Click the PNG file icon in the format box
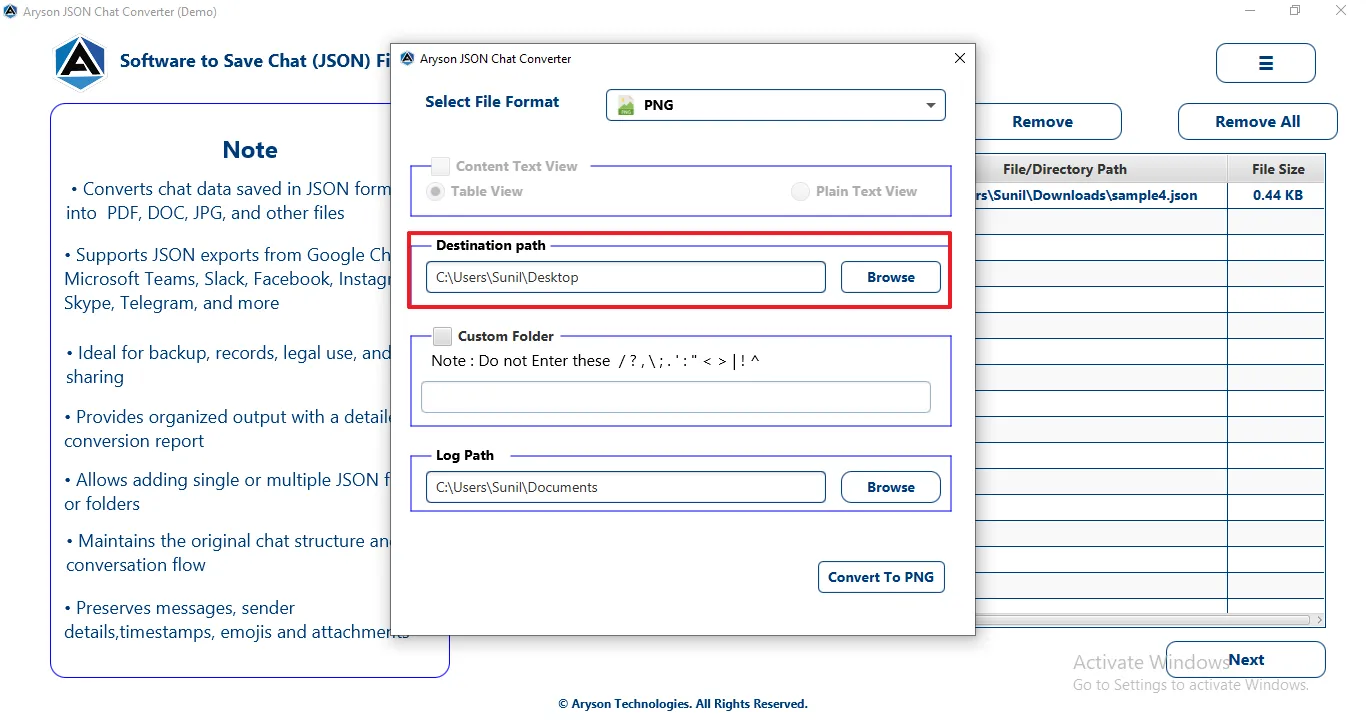The height and width of the screenshot is (728, 1366). [x=626, y=105]
